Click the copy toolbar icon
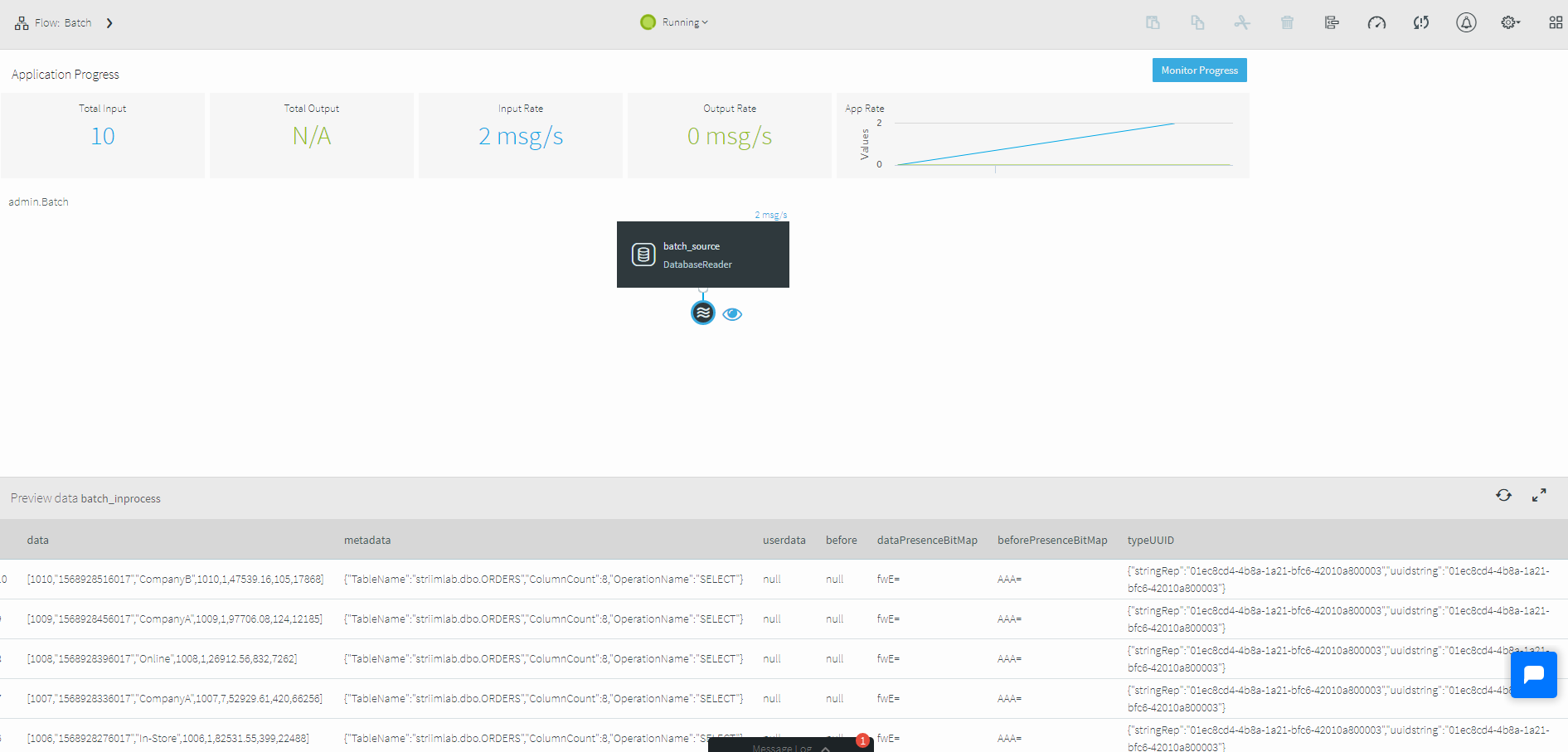The height and width of the screenshot is (752, 1568). coord(1197,22)
